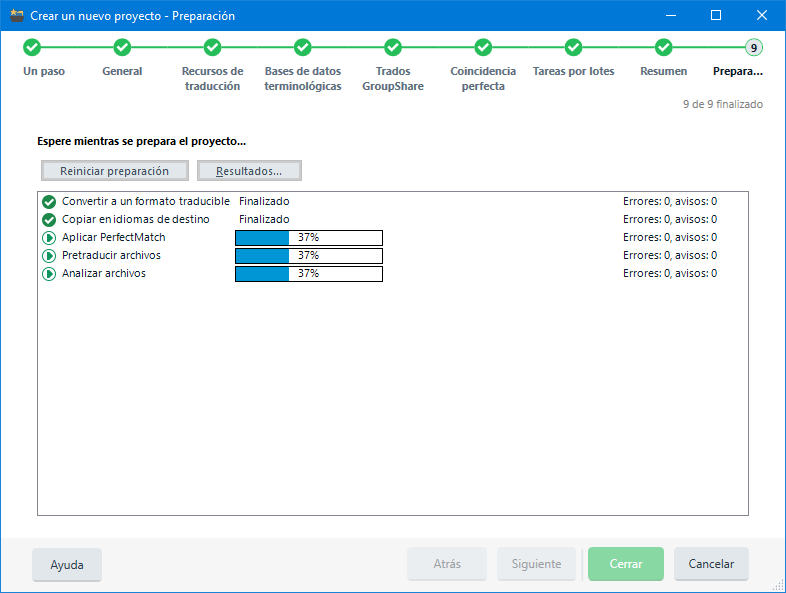Click the completed icon for Copiar en idiomas de destino
786x593 pixels.
point(49,220)
